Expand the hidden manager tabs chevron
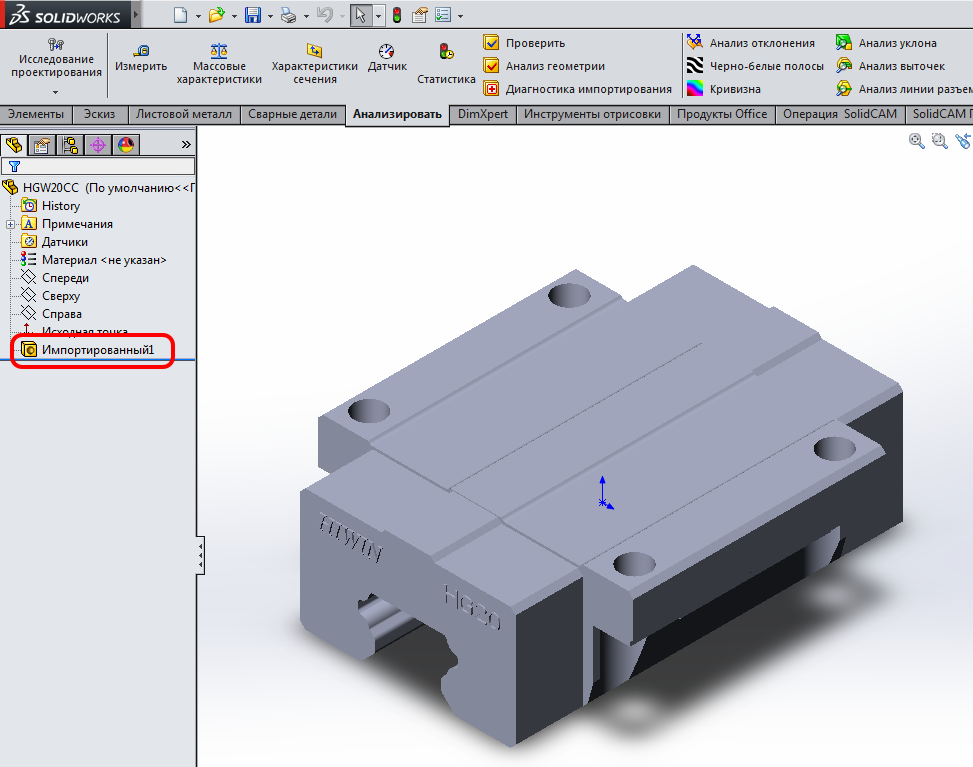The height and width of the screenshot is (767, 973). pyautogui.click(x=186, y=145)
